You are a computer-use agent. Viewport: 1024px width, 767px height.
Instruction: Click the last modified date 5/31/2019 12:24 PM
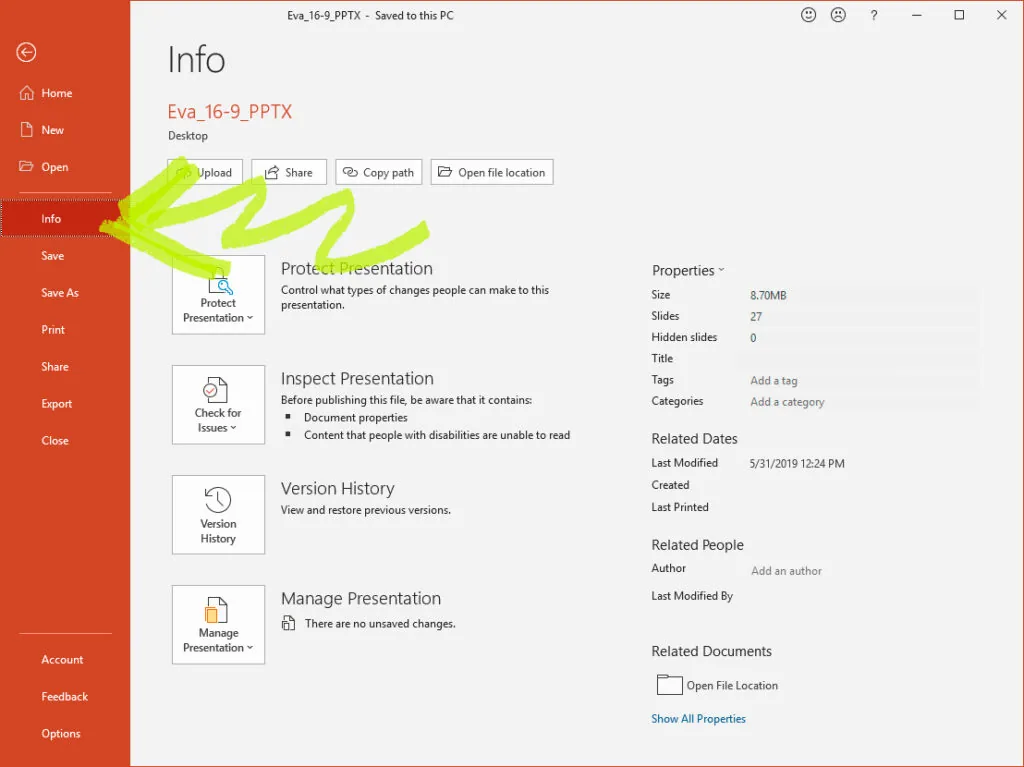[797, 464]
